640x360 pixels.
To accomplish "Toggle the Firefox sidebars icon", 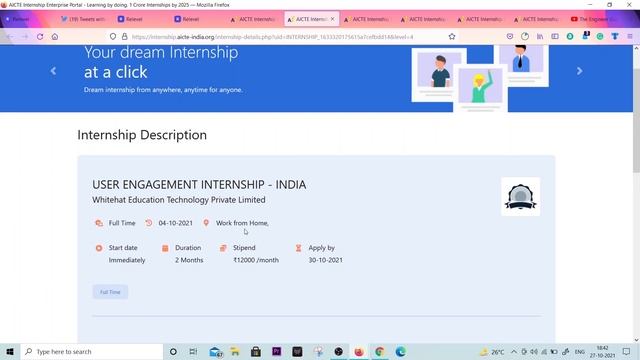I will [555, 37].
